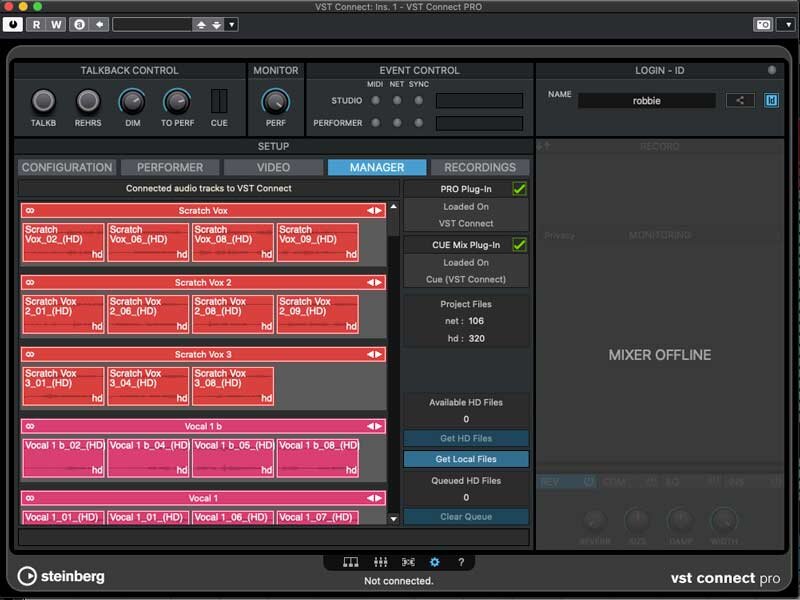
Task: Toggle the plugin bypass power button
Action: point(13,24)
